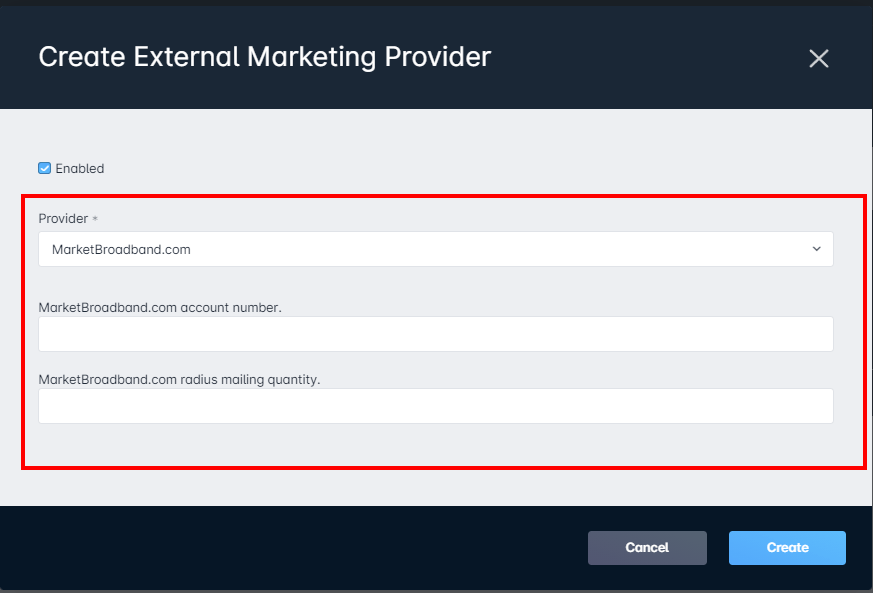873x593 pixels.
Task: Click the dark footer left of Cancel
Action: [x=300, y=548]
